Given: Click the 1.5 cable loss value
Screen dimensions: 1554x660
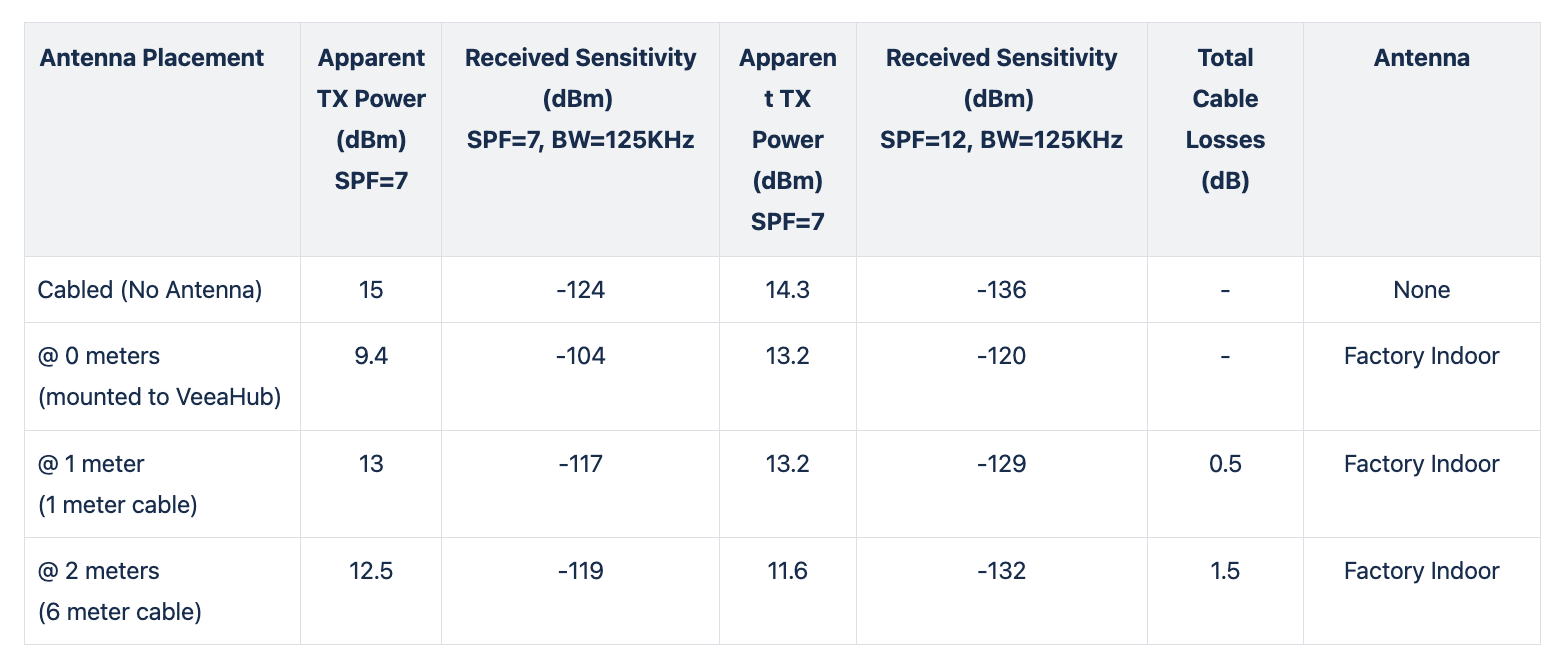Looking at the screenshot, I should pyautogui.click(x=1225, y=571).
